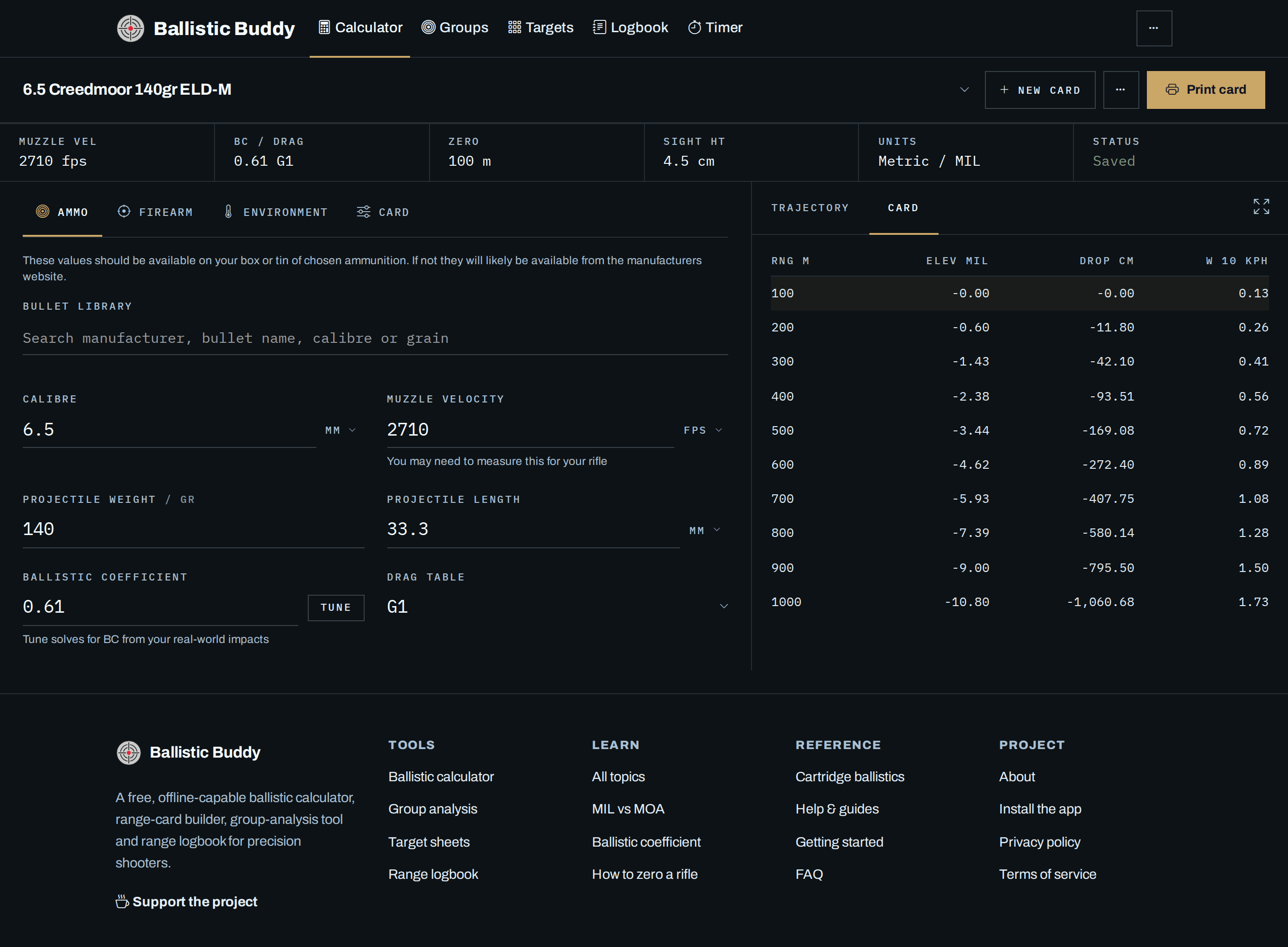This screenshot has width=1288, height=947.
Task: Open the Install the app link
Action: pyautogui.click(x=1040, y=809)
